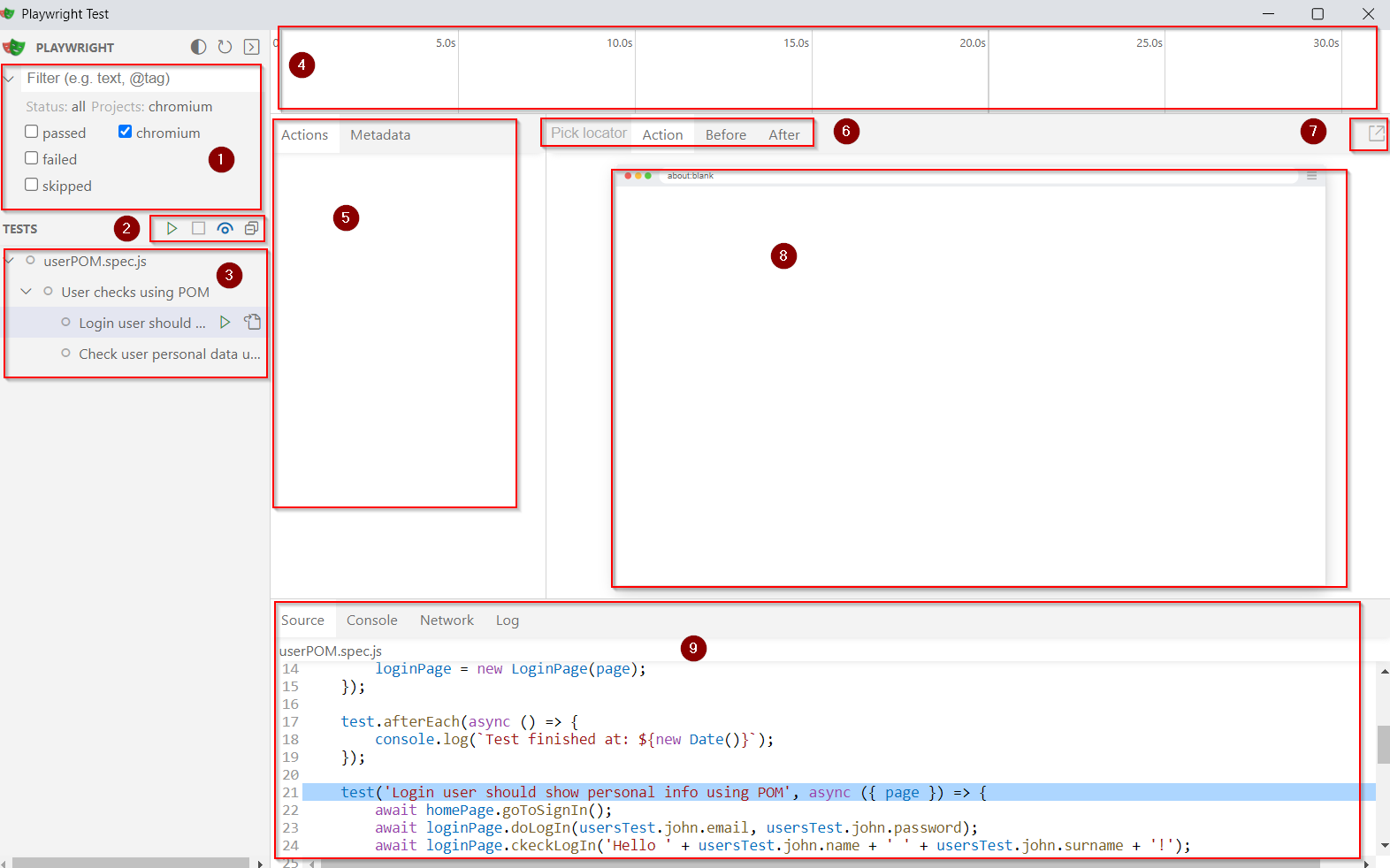Screen dimensions: 1390x868
Task: Click the 'Projects: chromium' filter text
Action: click(x=152, y=107)
